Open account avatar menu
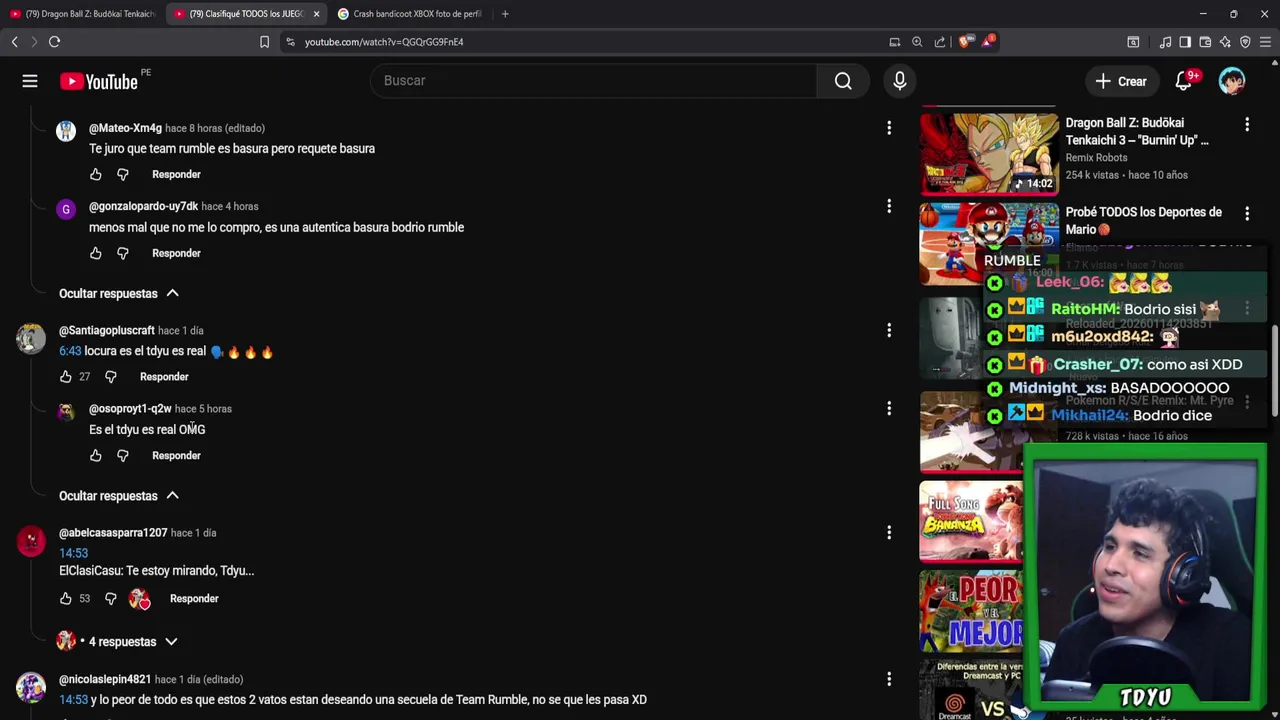This screenshot has height=720, width=1280. pos(1232,81)
